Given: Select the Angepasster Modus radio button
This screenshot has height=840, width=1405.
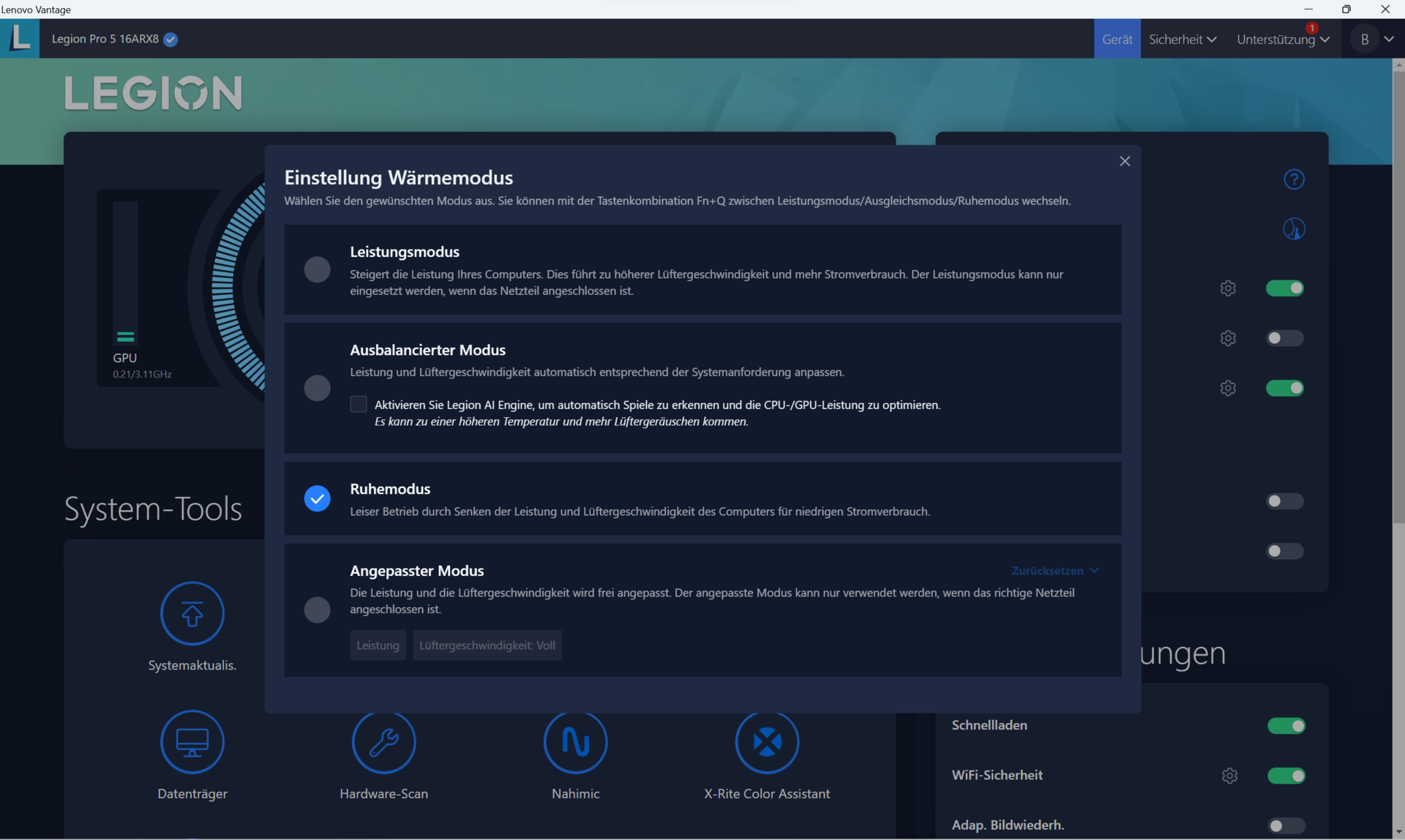Looking at the screenshot, I should [317, 610].
